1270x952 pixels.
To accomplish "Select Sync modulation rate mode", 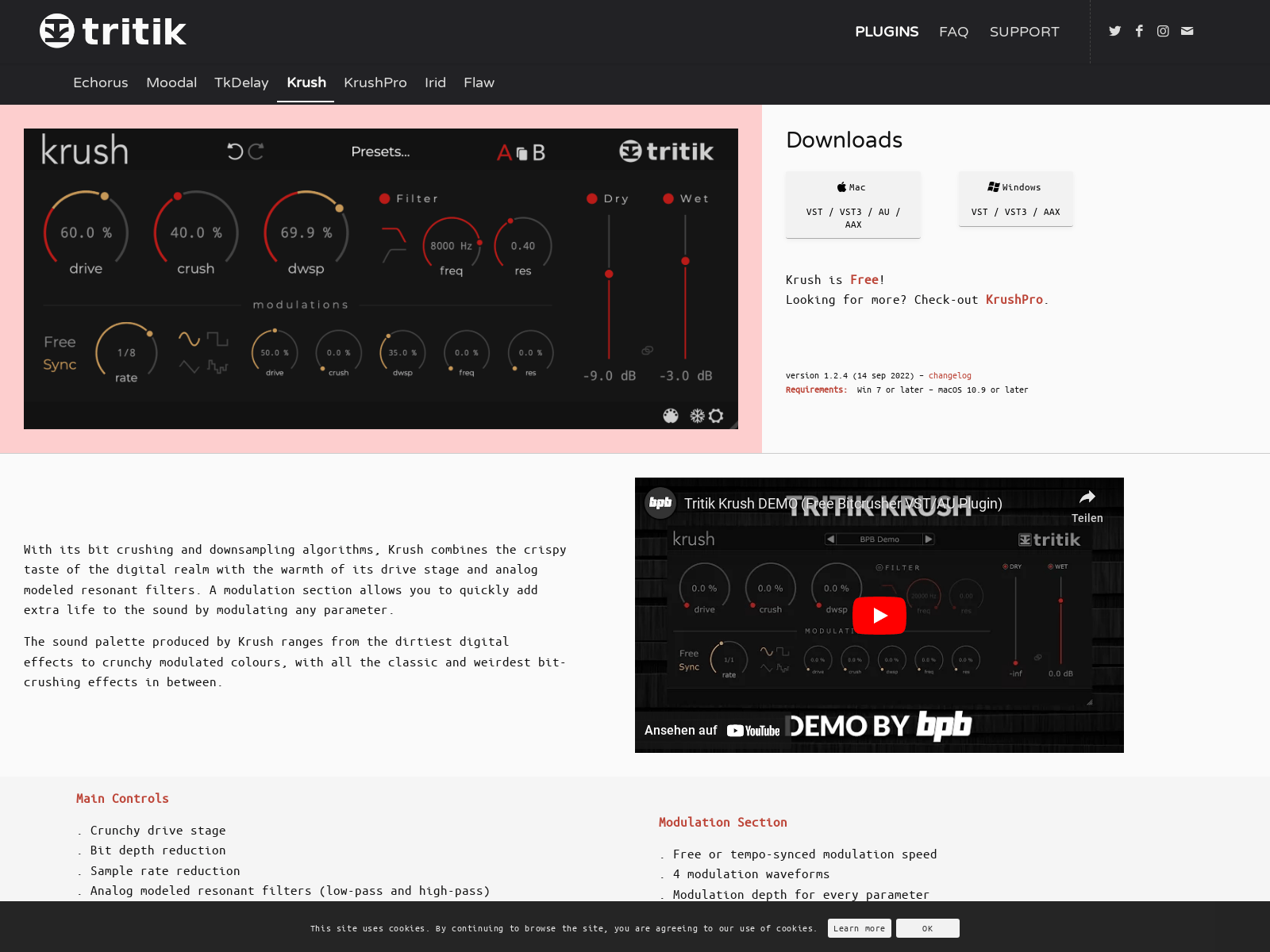I will 60,364.
